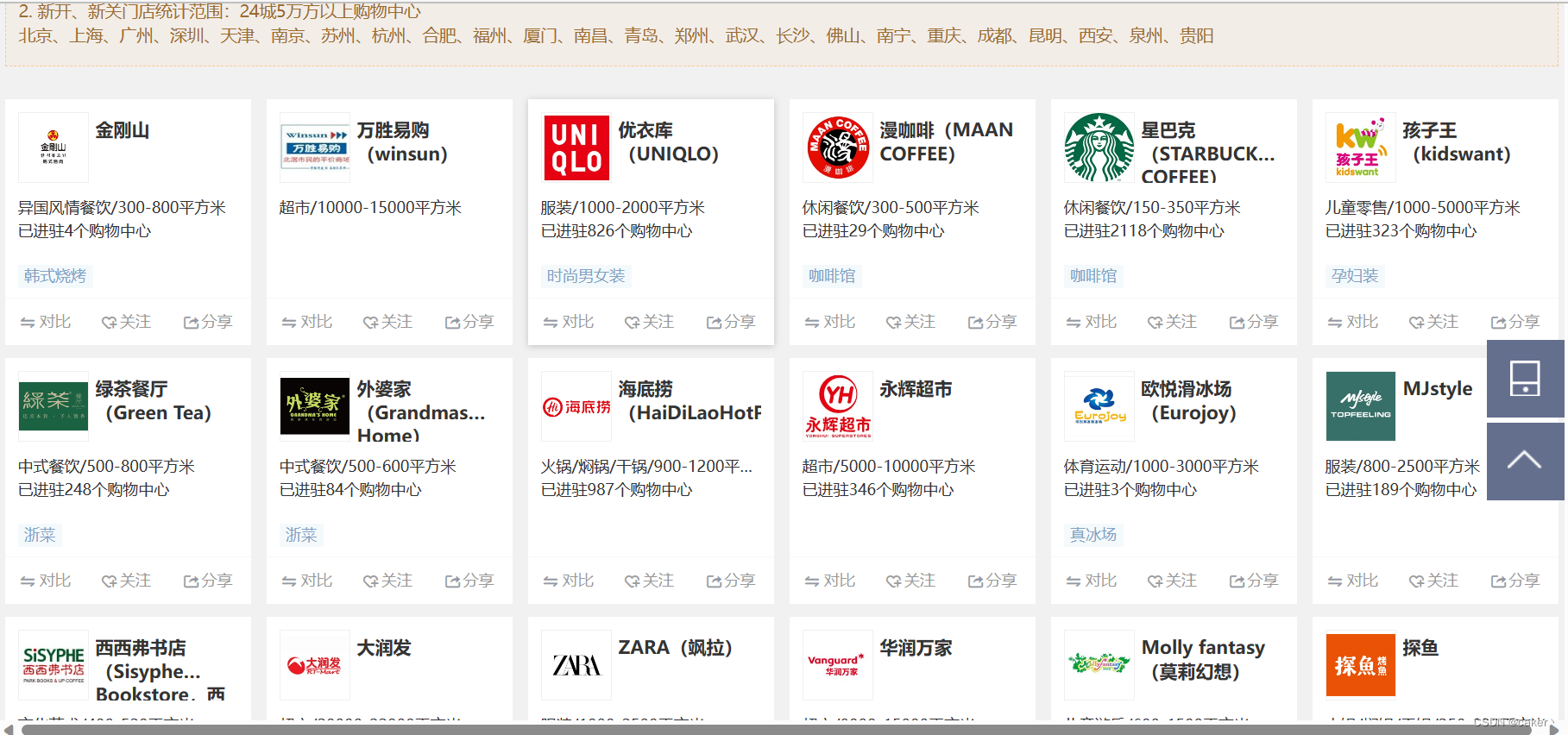Follow MJstyle via 关注
Viewport: 1568px width, 735px height.
(1433, 581)
